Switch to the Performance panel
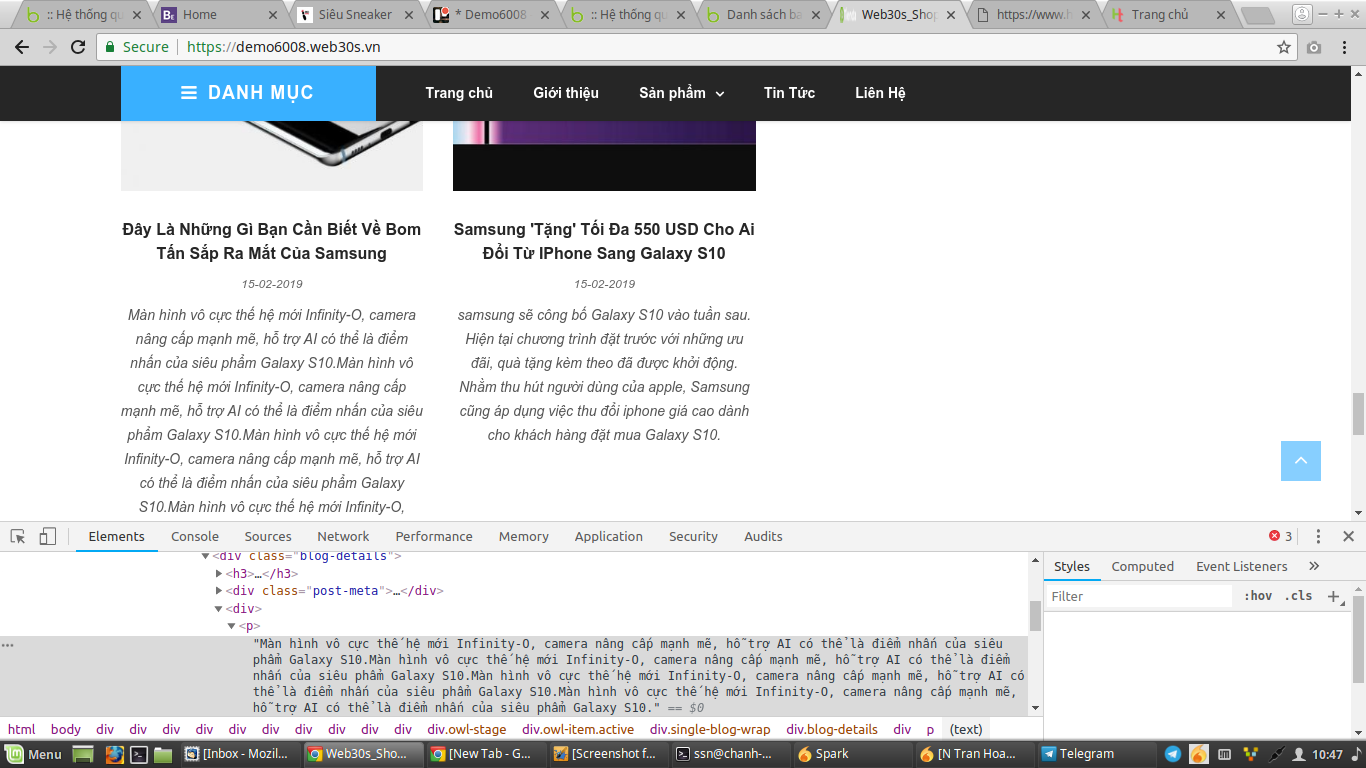This screenshot has height=768, width=1366. pyautogui.click(x=434, y=537)
